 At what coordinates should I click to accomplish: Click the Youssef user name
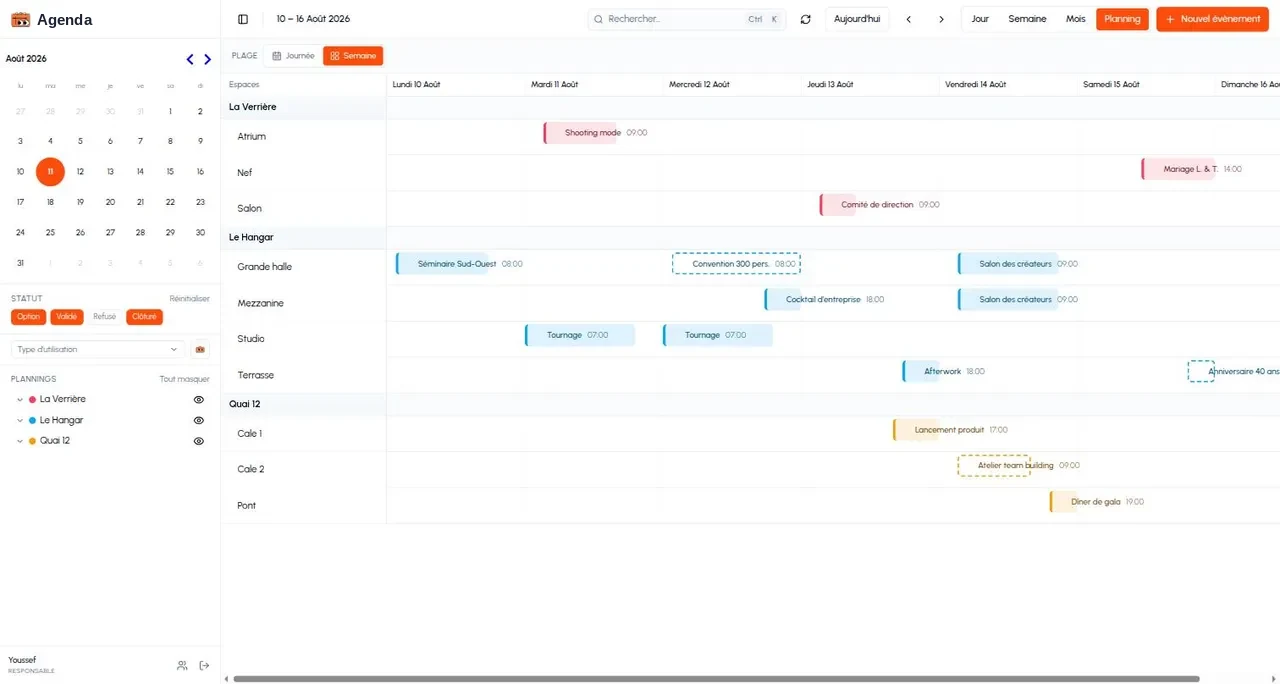tap(22, 660)
